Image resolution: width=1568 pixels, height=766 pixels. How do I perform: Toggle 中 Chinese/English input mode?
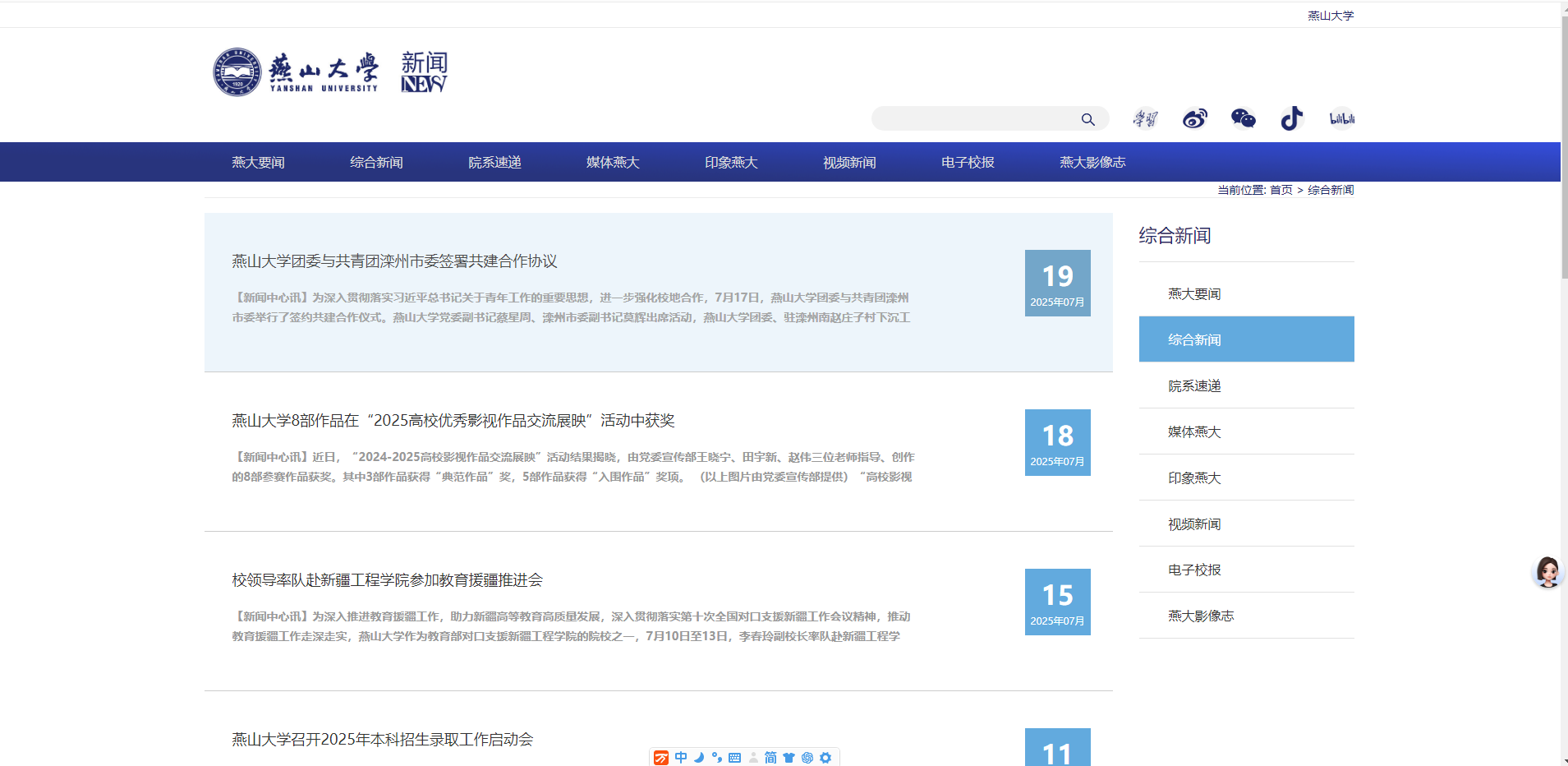pyautogui.click(x=681, y=758)
